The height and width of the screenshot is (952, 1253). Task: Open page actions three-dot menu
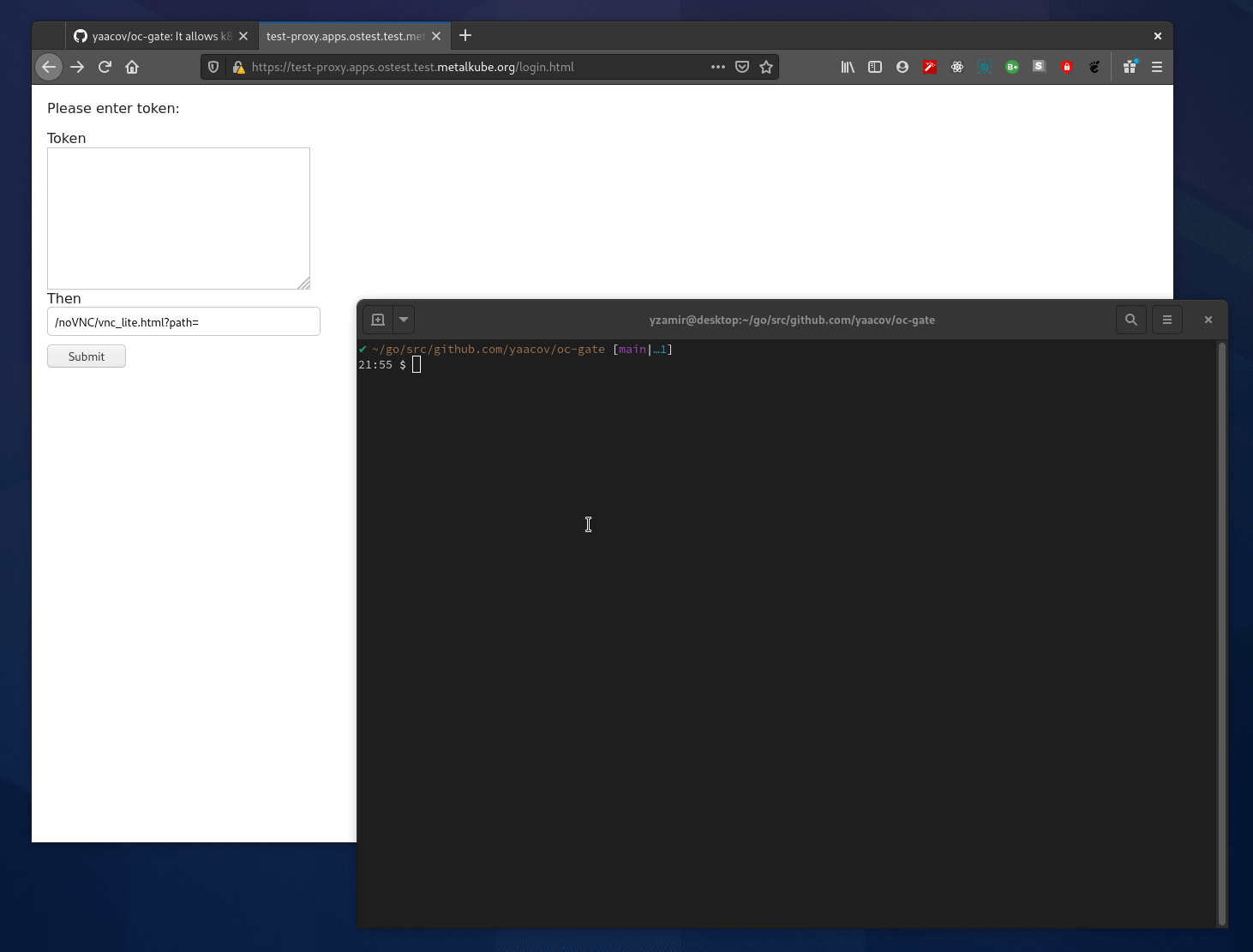coord(718,67)
